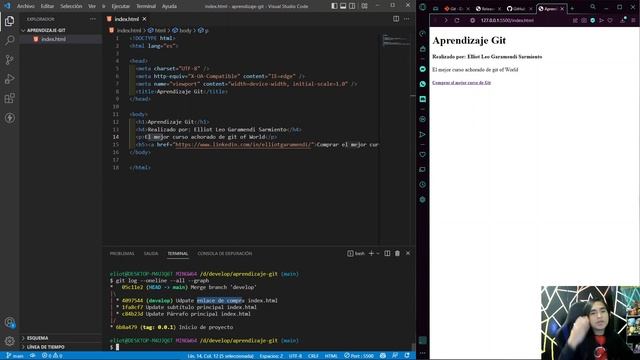Image resolution: width=640 pixels, height=360 pixels.
Task: Click the lightning bolt icon in activity bar
Action: click(x=9, y=118)
